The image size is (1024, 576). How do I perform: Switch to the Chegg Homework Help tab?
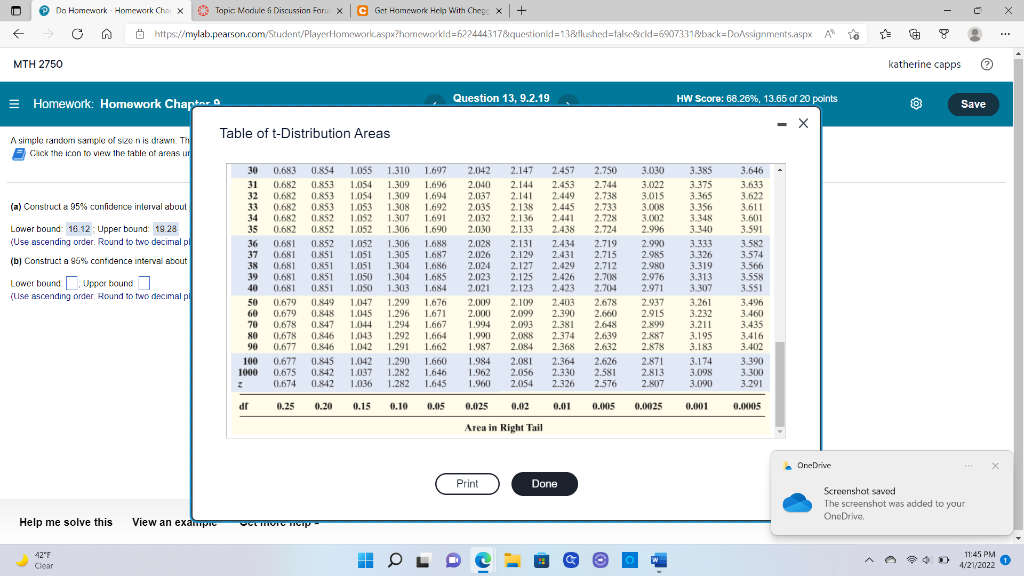click(x=430, y=10)
